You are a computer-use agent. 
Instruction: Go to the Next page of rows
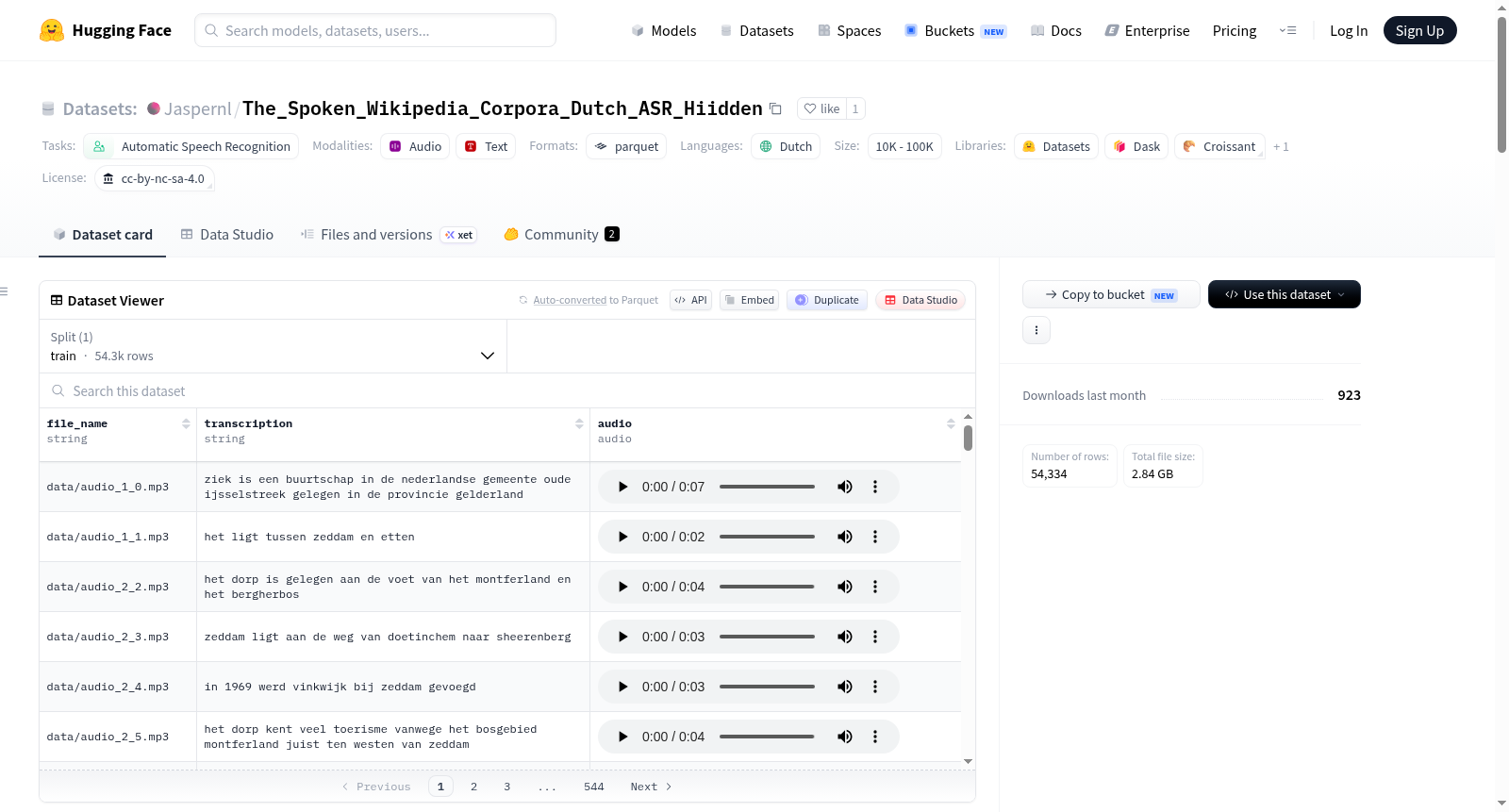point(651,787)
